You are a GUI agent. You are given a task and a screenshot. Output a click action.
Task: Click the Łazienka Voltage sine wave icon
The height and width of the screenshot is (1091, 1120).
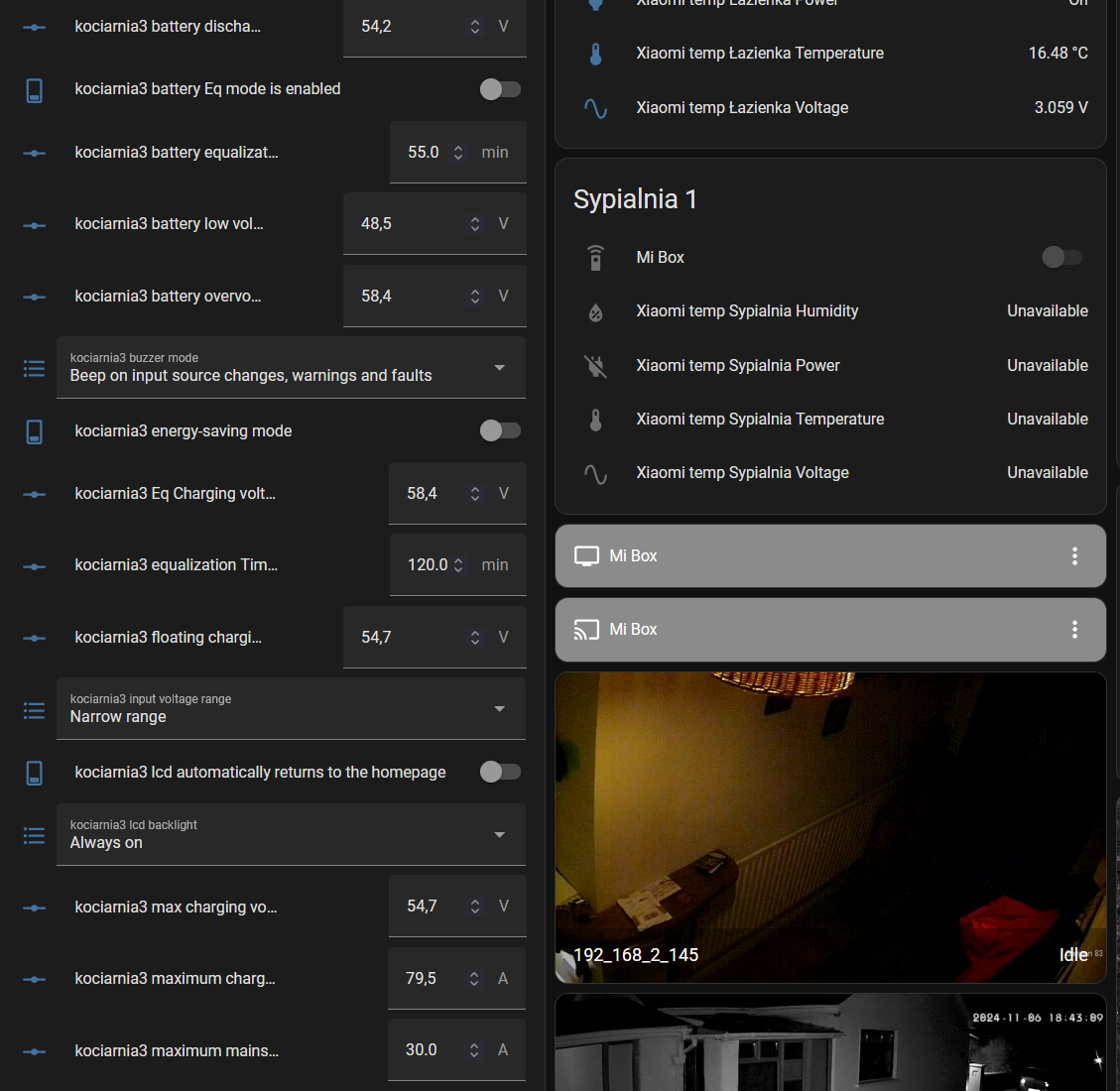(x=595, y=108)
